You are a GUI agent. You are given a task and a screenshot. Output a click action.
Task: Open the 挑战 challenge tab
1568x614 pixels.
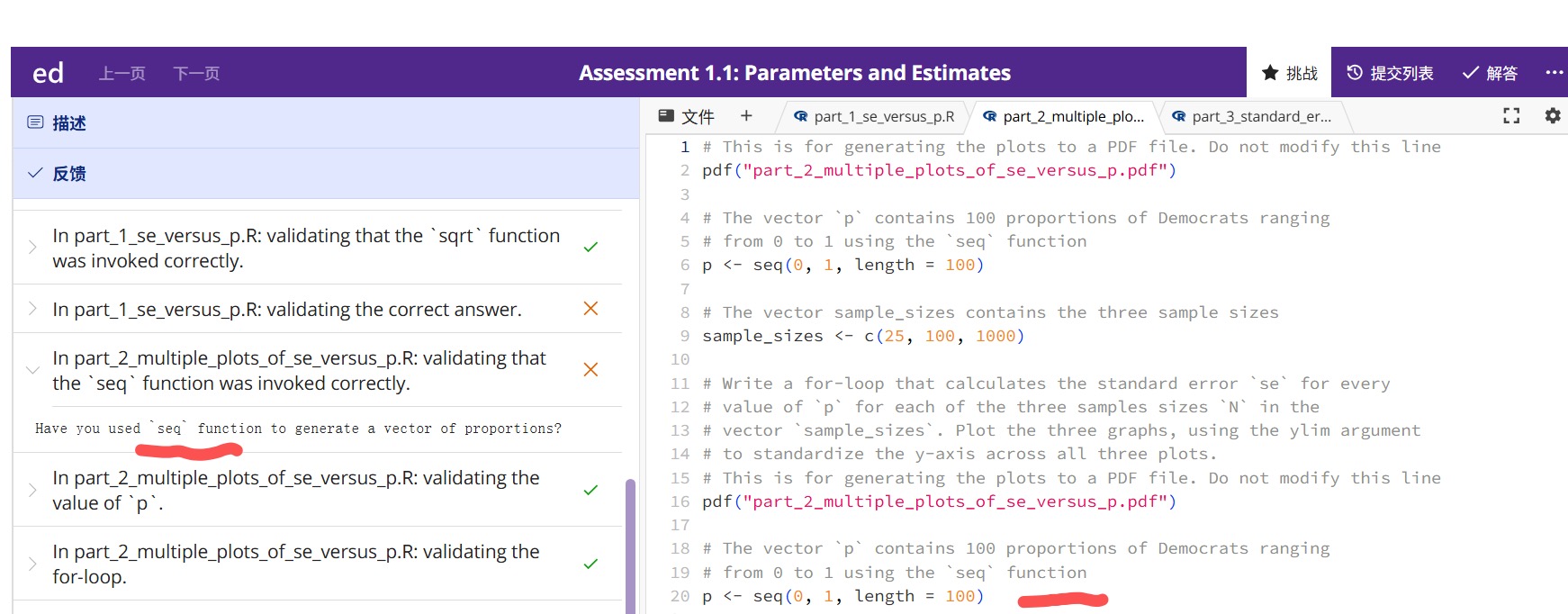tap(1289, 73)
